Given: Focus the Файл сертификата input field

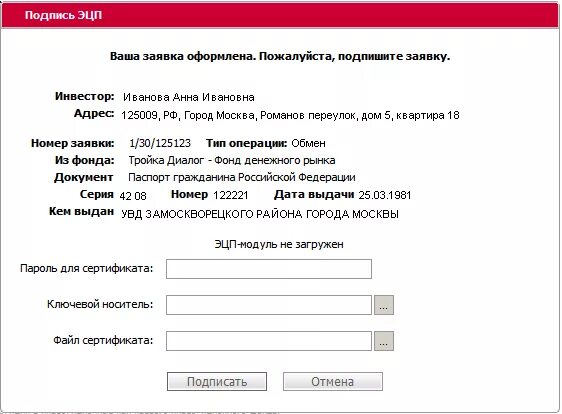Looking at the screenshot, I should (269, 341).
